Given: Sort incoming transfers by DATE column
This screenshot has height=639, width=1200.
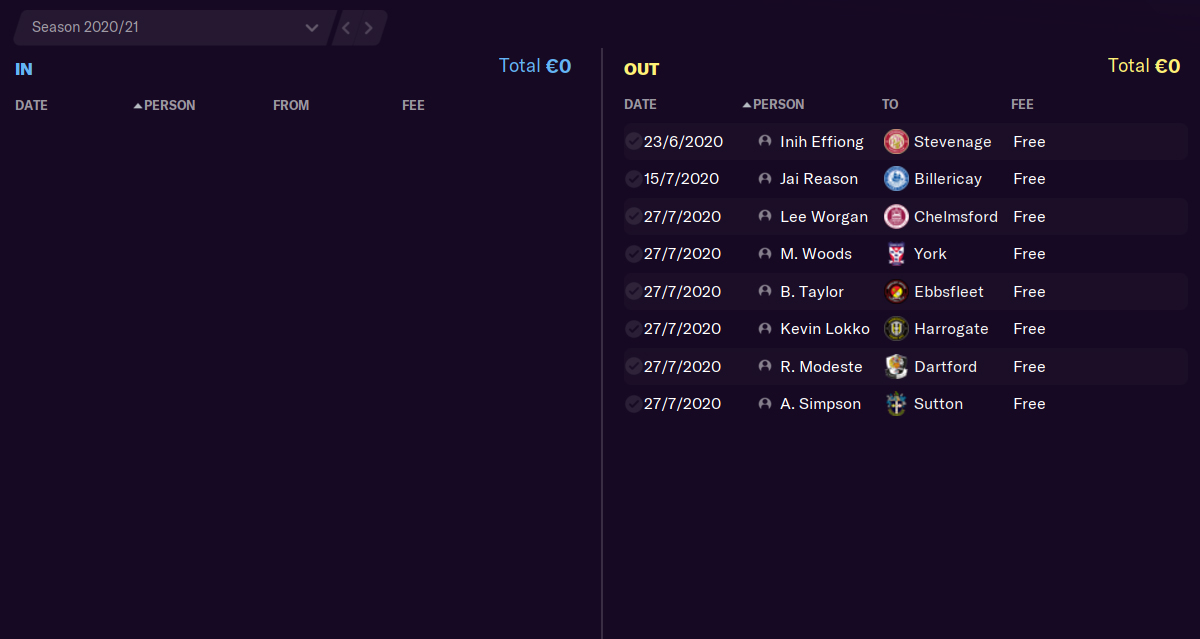Looking at the screenshot, I should click(x=31, y=105).
